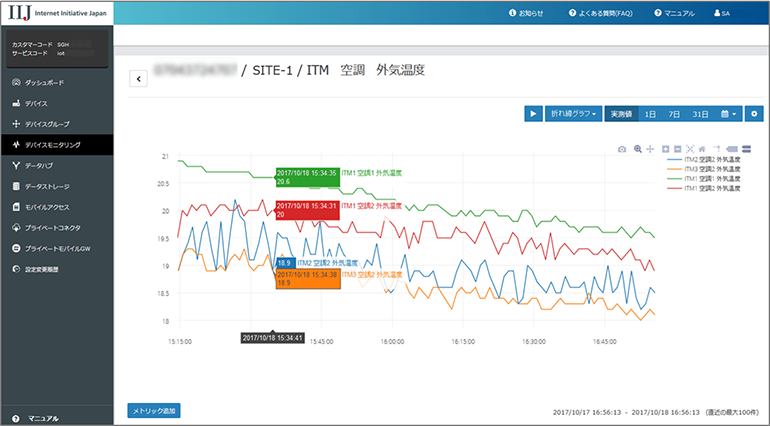Click the メトリック追加 button

pos(154,410)
